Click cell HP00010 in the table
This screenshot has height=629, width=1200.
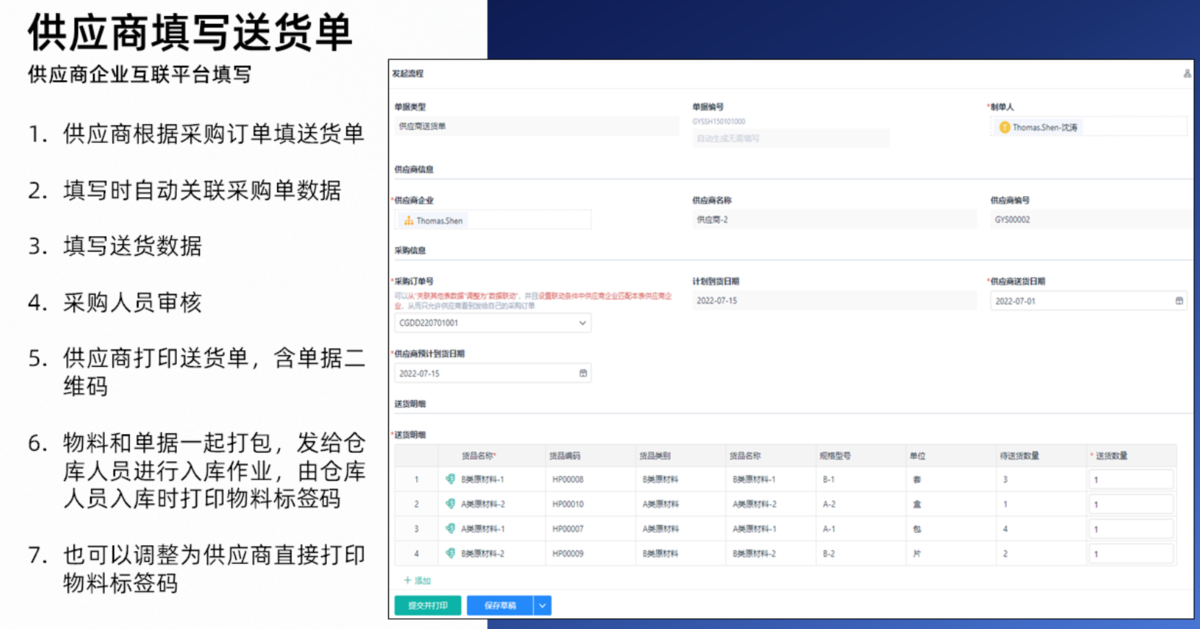click(x=568, y=504)
